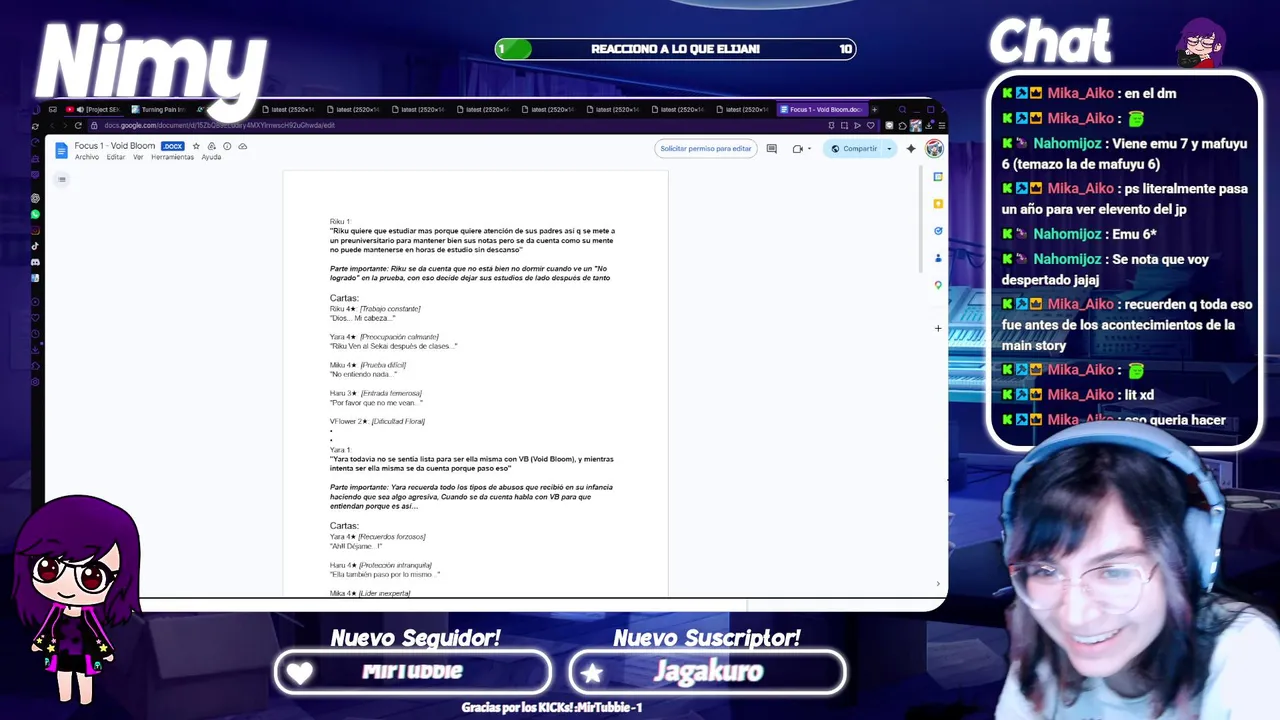The width and height of the screenshot is (1280, 720).
Task: Expand the Compartir dropdown arrow
Action: [x=889, y=149]
